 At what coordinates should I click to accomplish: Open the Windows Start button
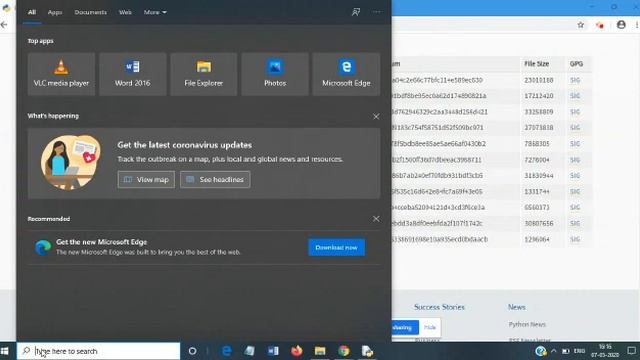(5, 351)
